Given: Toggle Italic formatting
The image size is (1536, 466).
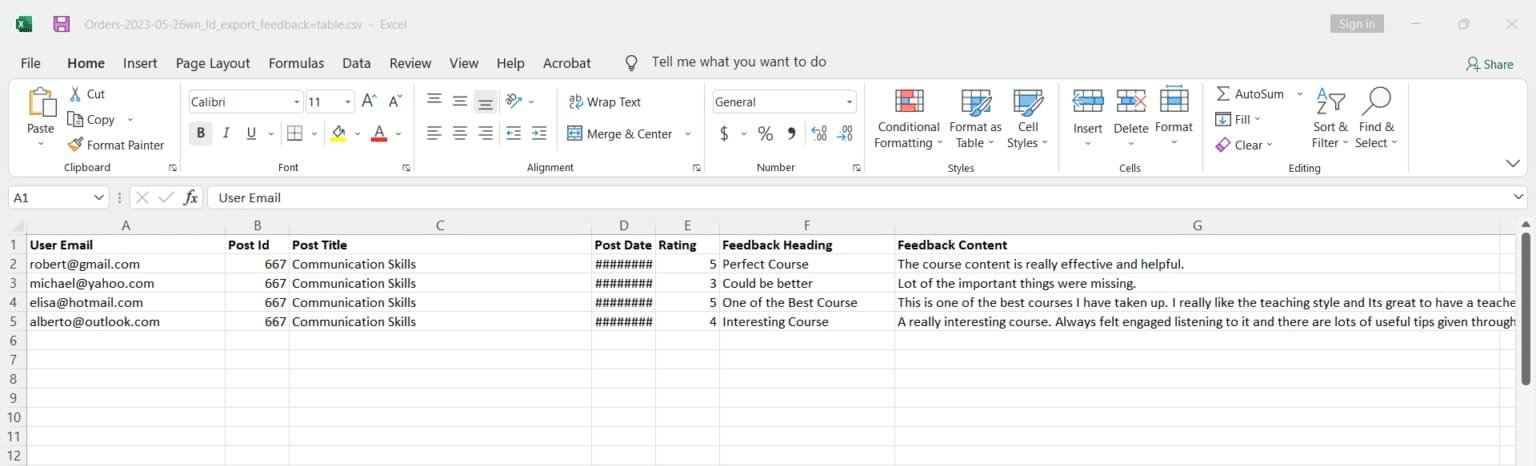Looking at the screenshot, I should 226,133.
